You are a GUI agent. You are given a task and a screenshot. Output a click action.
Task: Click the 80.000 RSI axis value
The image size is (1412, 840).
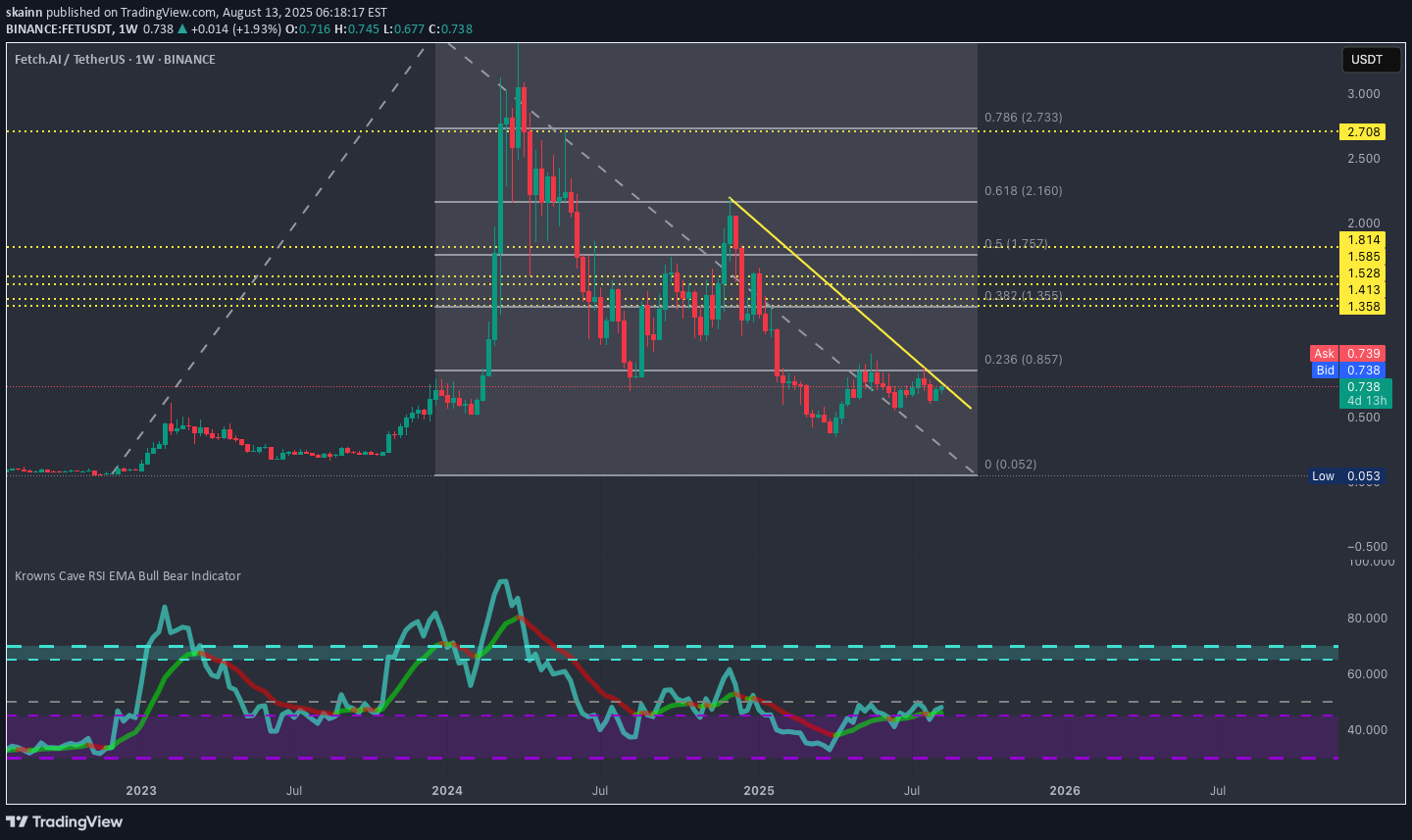pyautogui.click(x=1367, y=618)
